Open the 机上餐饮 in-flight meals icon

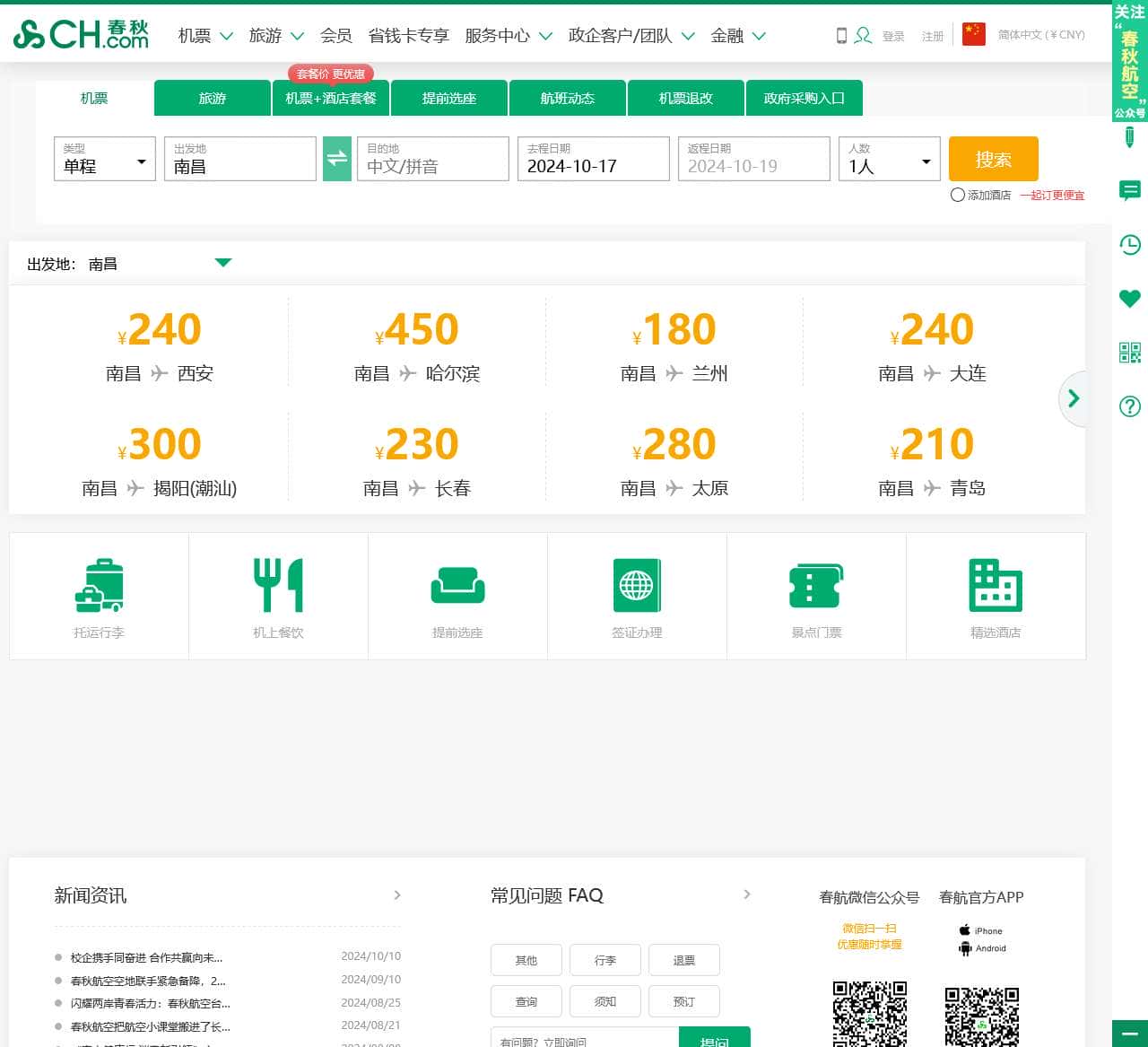pyautogui.click(x=278, y=586)
